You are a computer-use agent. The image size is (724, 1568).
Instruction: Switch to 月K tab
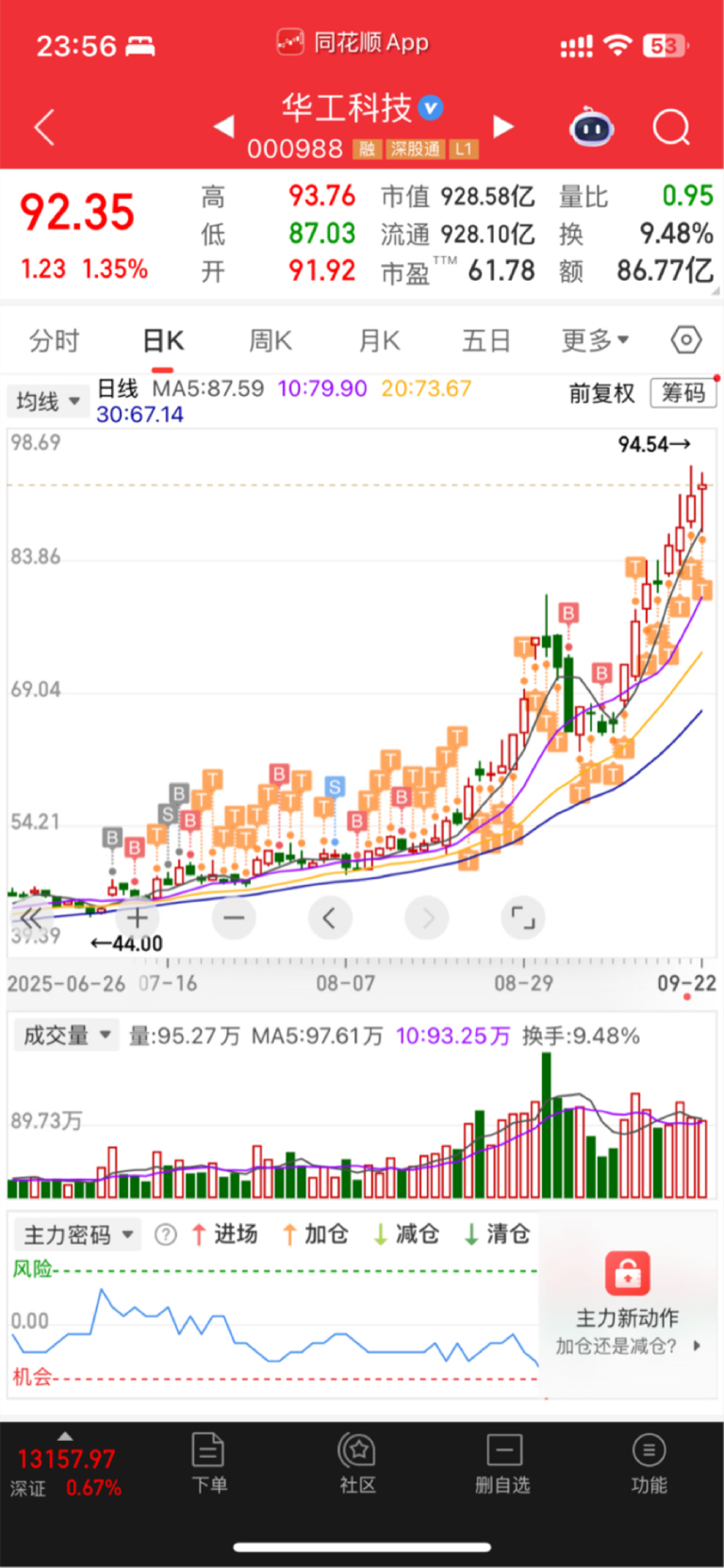380,340
